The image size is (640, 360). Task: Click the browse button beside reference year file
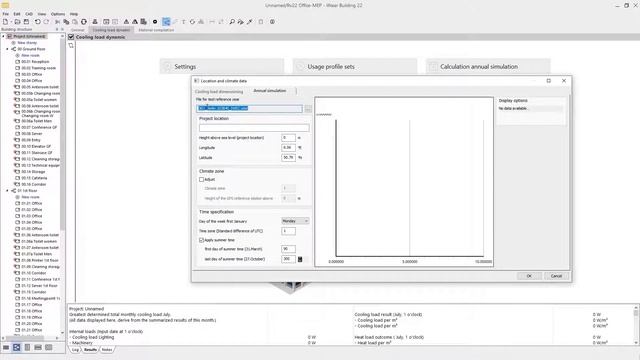pos(308,109)
